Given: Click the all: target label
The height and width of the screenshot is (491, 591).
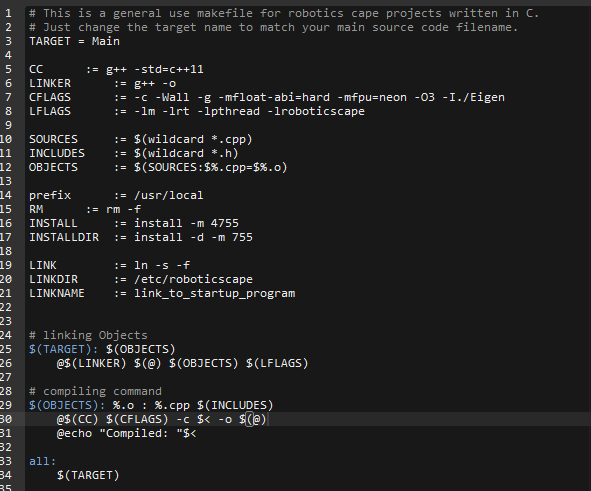Looking at the screenshot, I should (x=42, y=461).
